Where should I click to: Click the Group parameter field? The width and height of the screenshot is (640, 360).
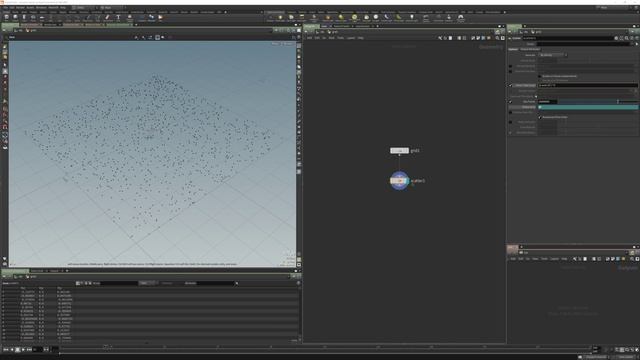point(584,44)
